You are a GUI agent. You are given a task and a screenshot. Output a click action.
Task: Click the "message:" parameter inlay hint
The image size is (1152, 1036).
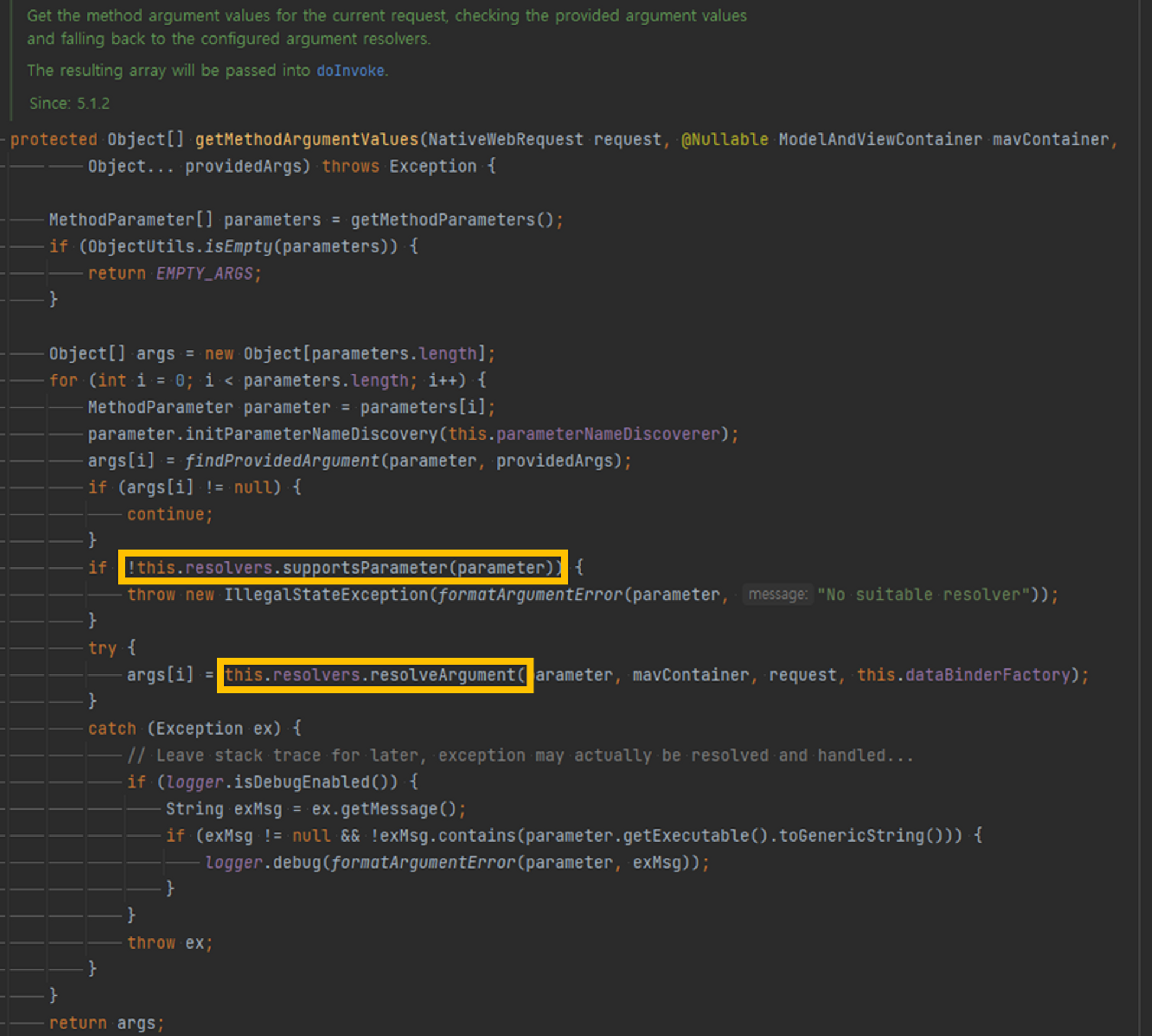777,594
